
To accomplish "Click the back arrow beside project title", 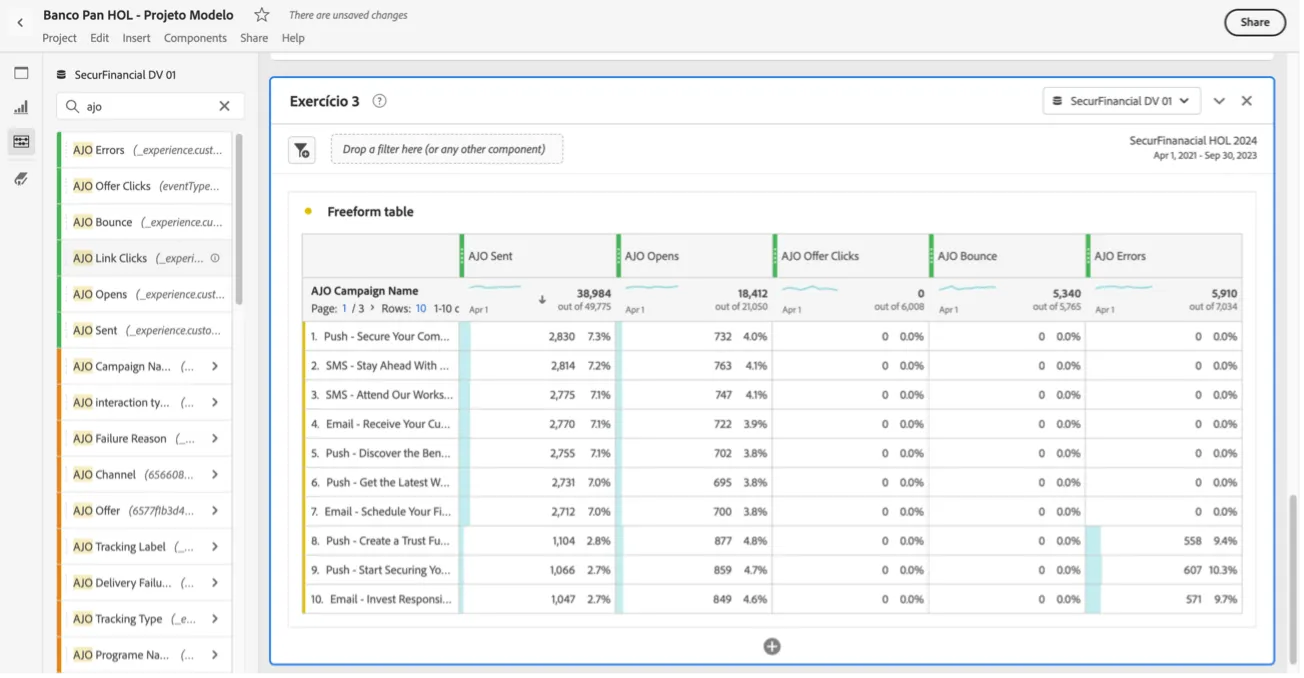I will tap(20, 23).
